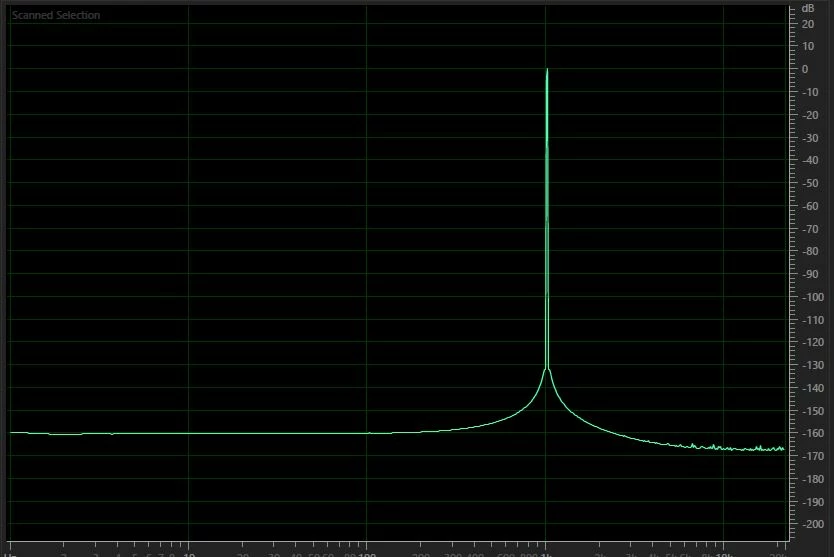The image size is (834, 557).
Task: Click the "-190" dB scale label
Action: [813, 502]
